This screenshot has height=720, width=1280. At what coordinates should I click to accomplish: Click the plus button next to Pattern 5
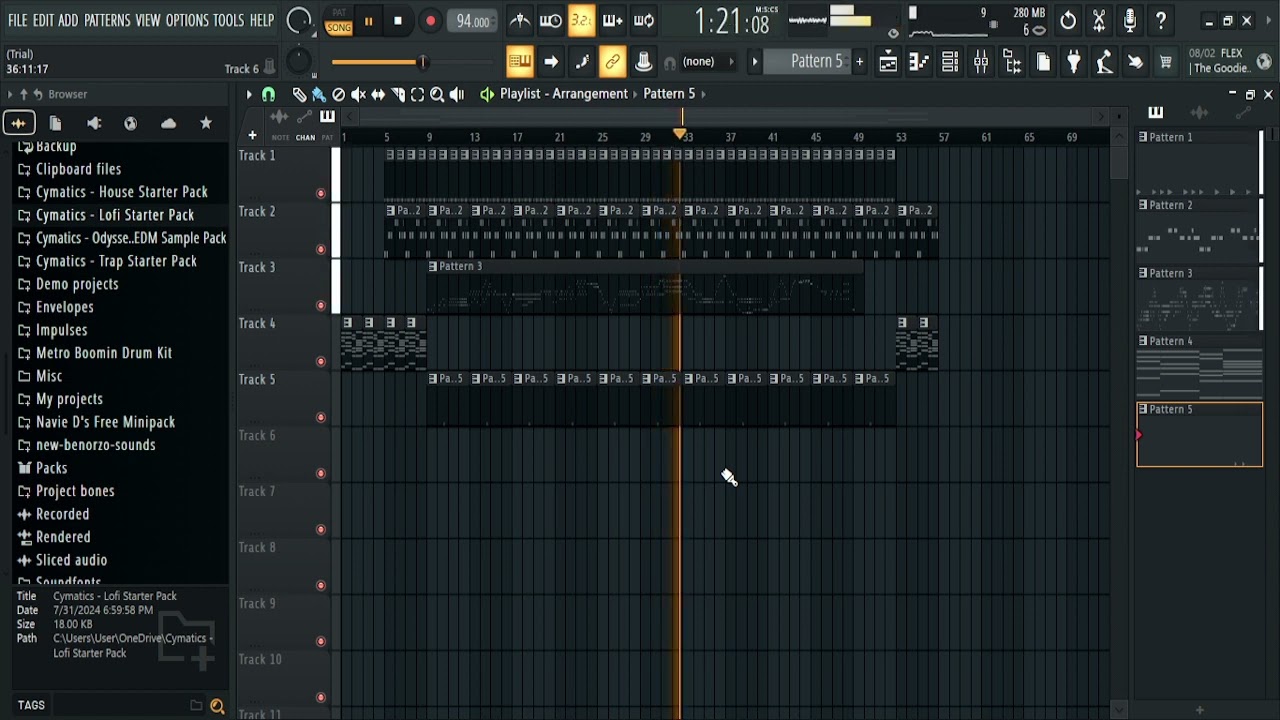[859, 62]
